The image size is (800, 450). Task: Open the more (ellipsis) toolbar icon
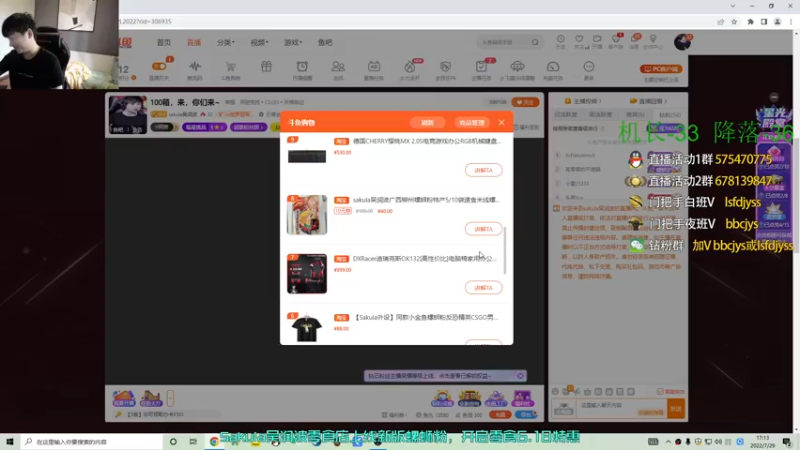point(589,66)
